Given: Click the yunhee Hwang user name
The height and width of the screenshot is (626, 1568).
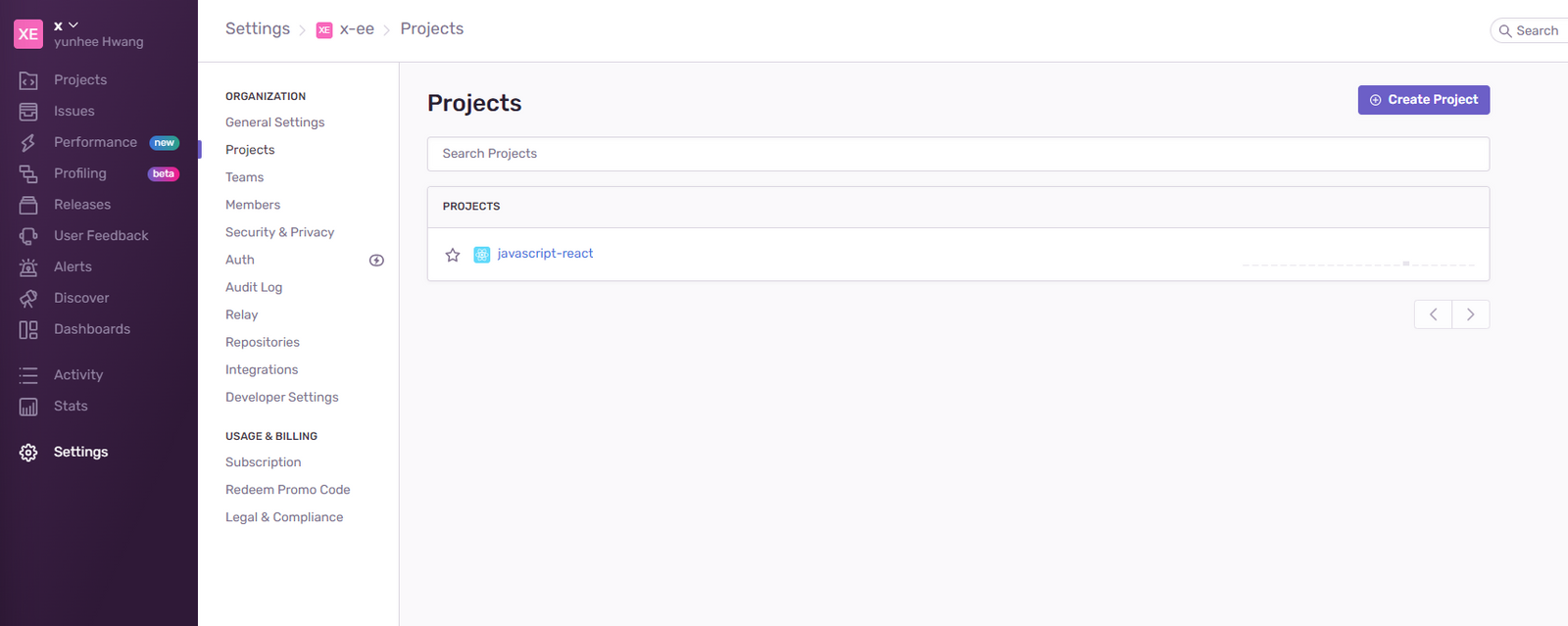Looking at the screenshot, I should click(99, 42).
